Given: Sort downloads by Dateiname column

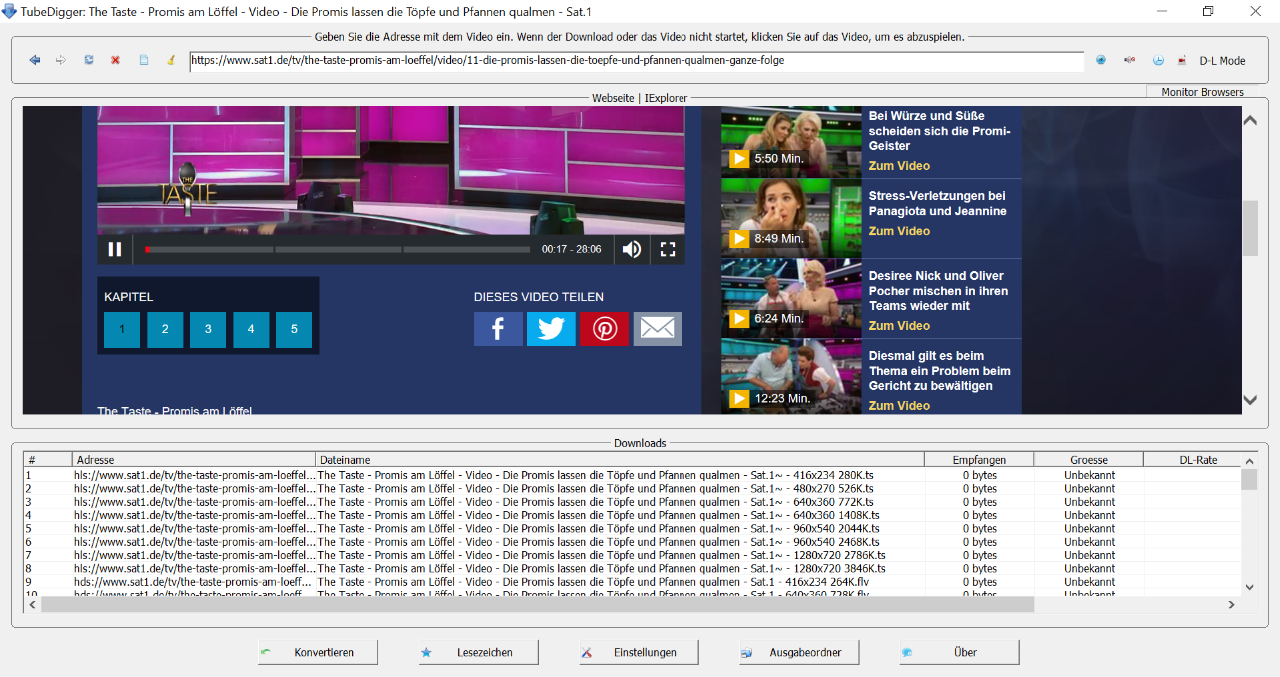Looking at the screenshot, I should pyautogui.click(x=620, y=460).
